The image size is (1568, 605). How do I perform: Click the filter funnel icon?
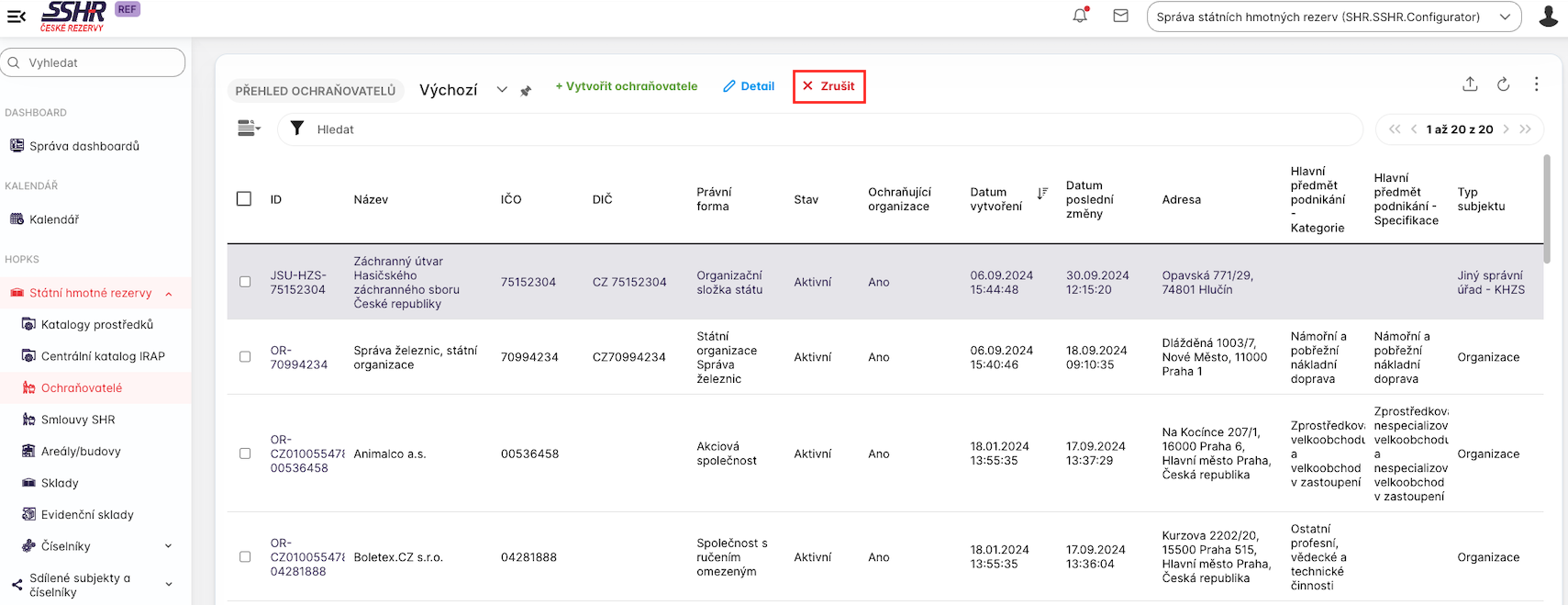[297, 129]
